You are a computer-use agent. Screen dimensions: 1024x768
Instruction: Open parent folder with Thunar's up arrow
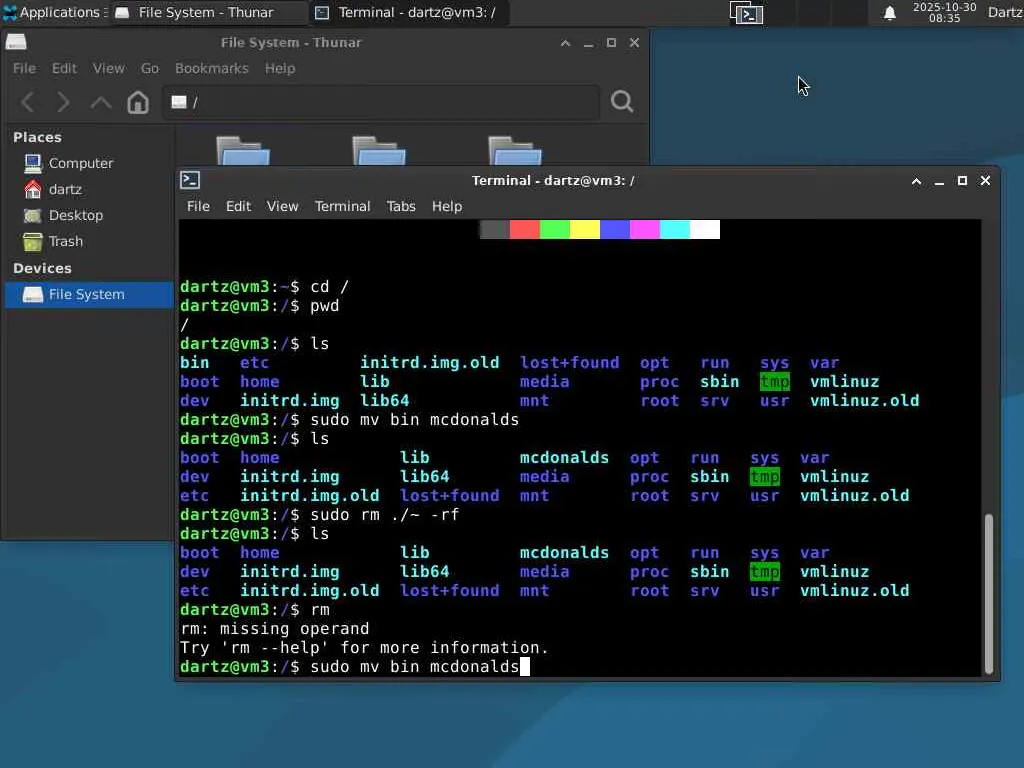click(101, 102)
